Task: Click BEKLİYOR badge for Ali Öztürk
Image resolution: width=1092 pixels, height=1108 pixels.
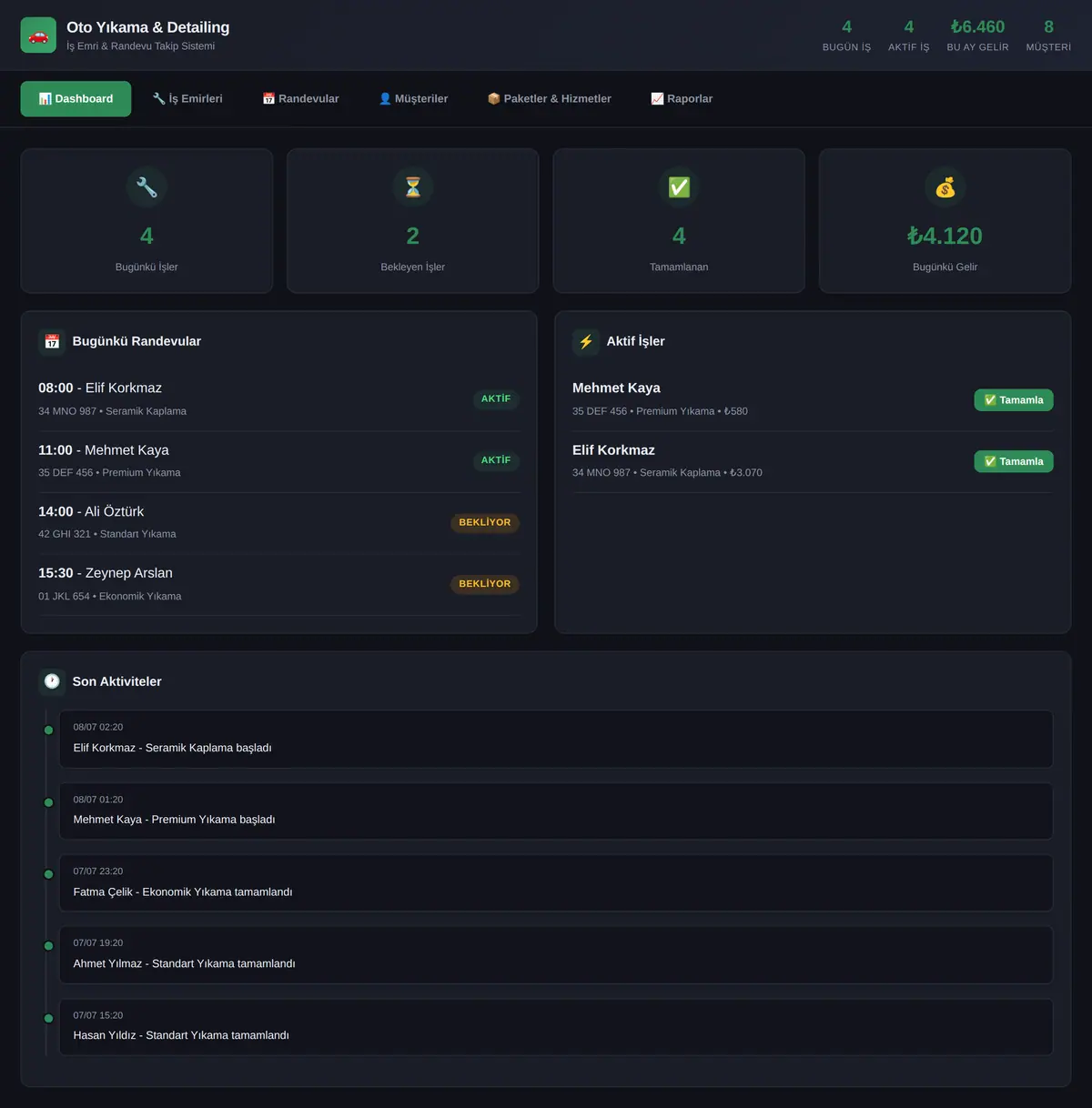Action: (x=485, y=522)
